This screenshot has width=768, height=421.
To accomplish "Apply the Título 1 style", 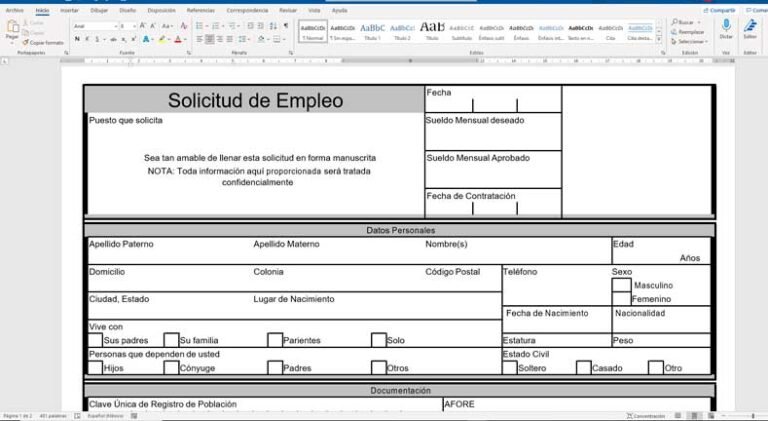I will 372,31.
